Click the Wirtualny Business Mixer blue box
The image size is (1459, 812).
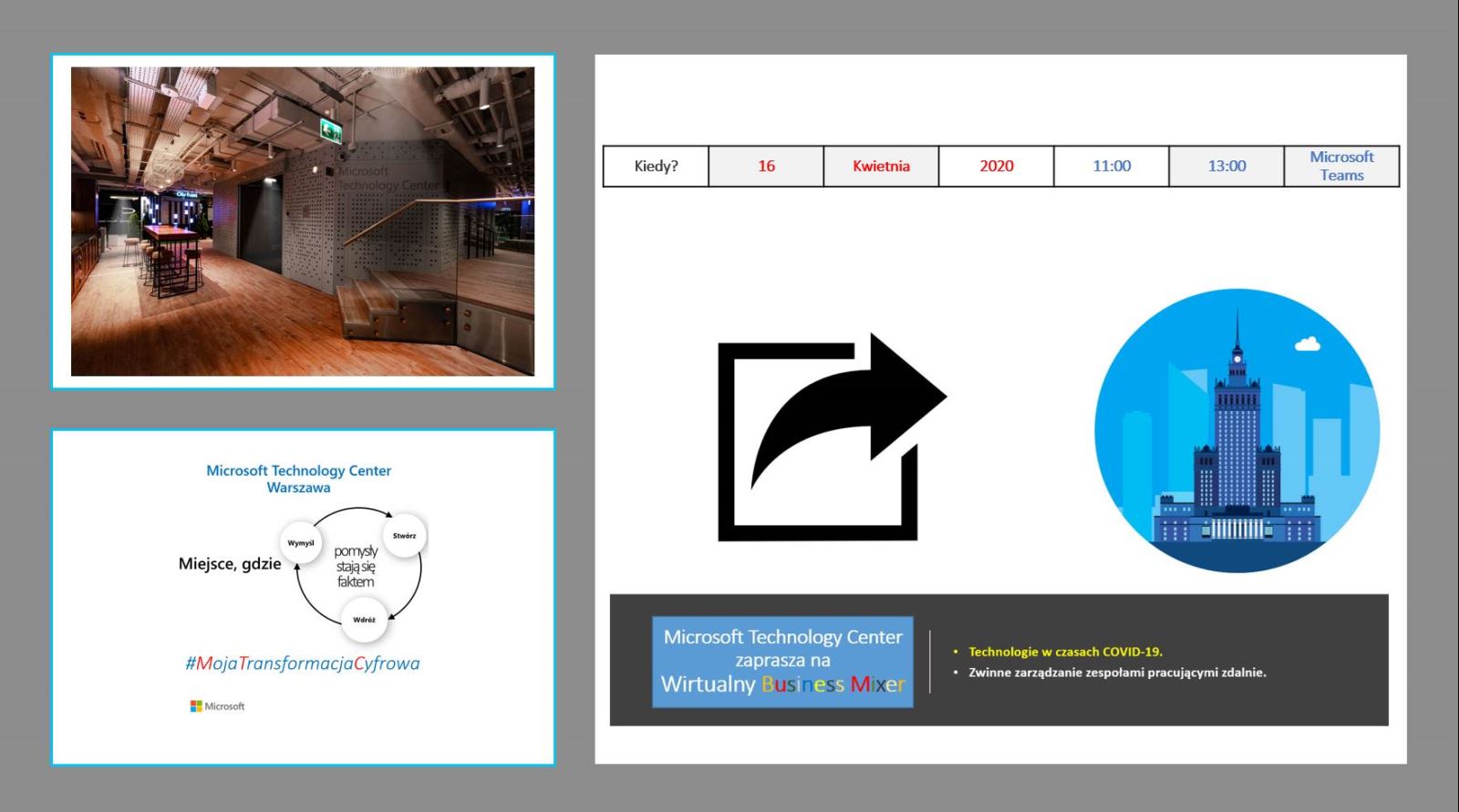click(782, 662)
